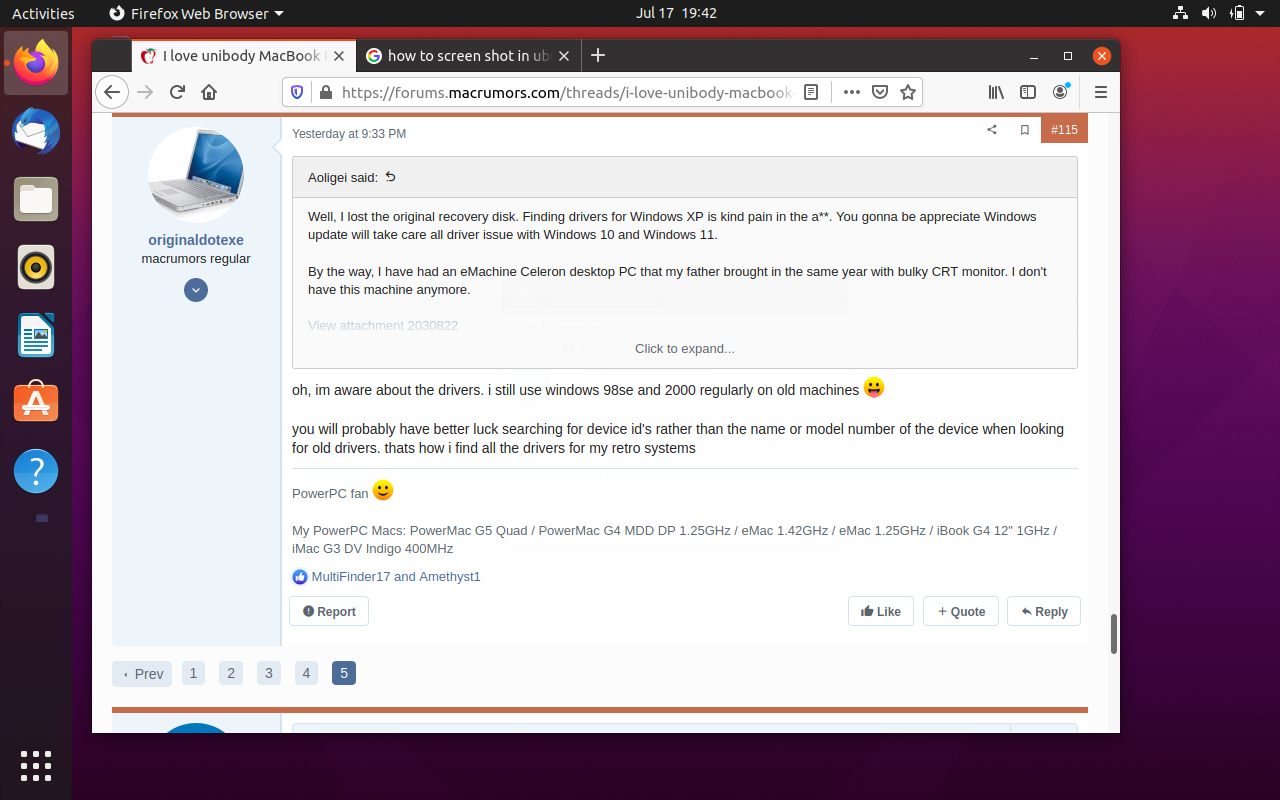This screenshot has height=800, width=1280.
Task: Click the URL address bar
Action: [565, 92]
